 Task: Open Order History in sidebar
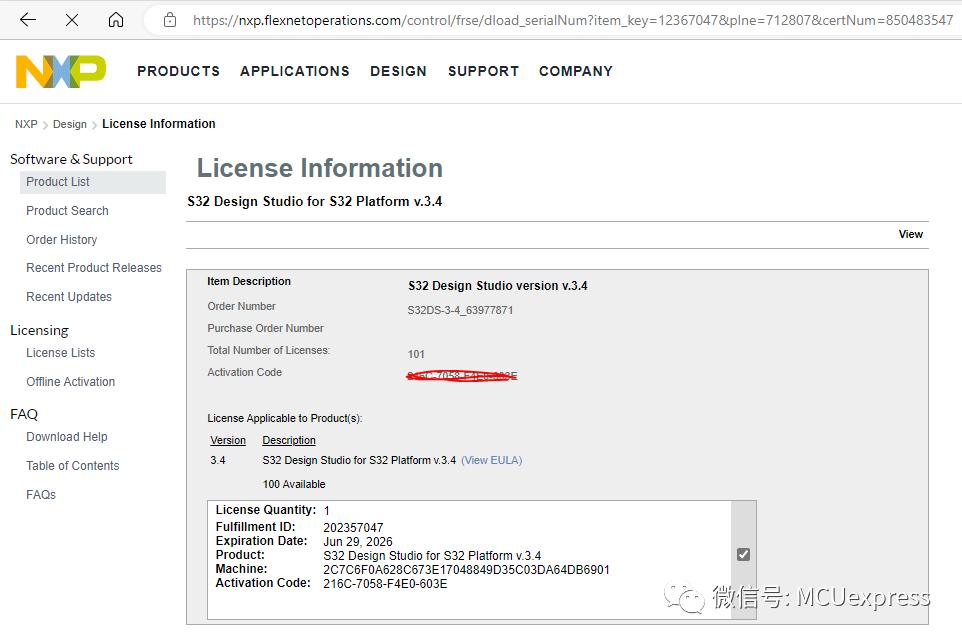(x=61, y=239)
